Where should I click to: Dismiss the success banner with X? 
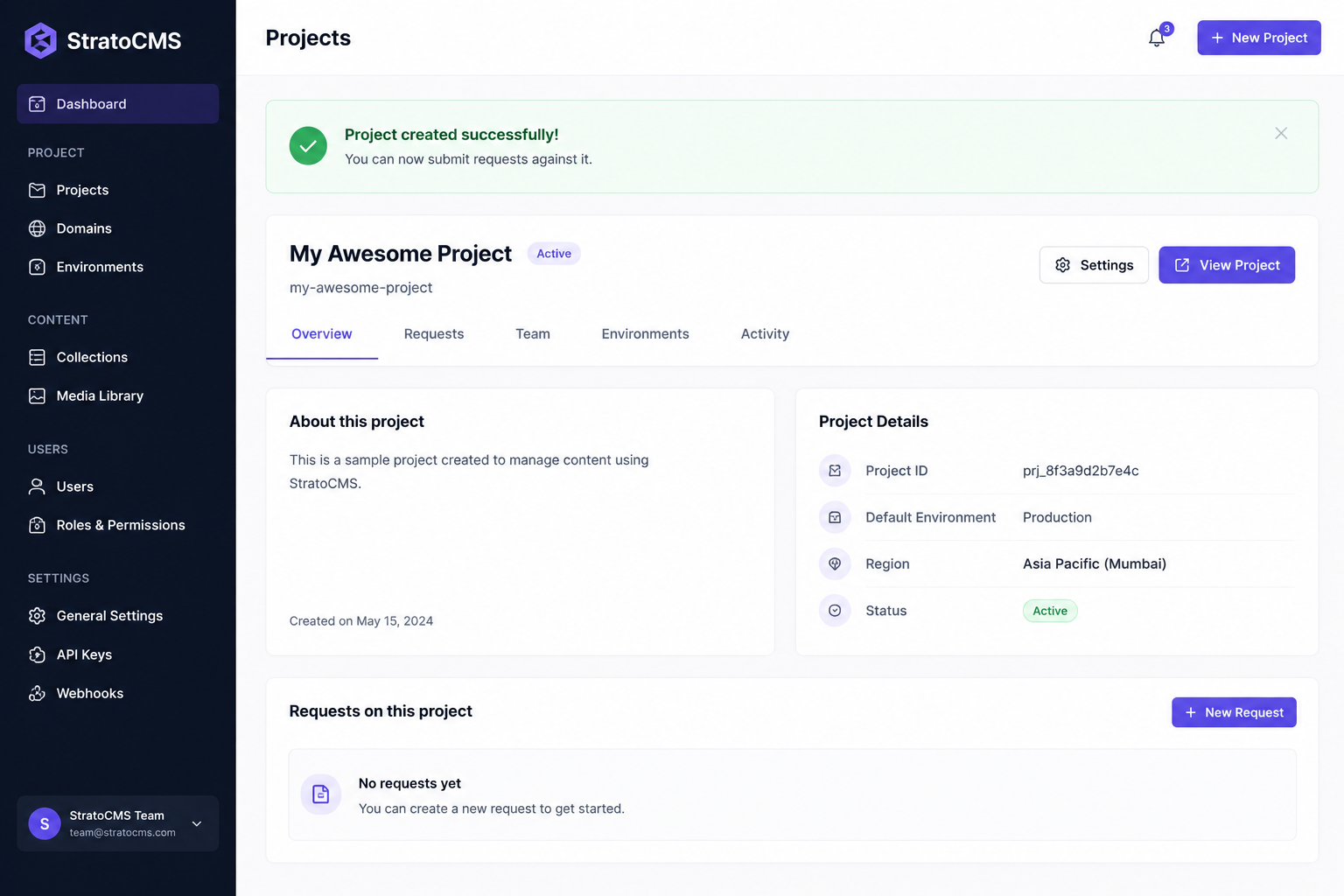click(1281, 133)
